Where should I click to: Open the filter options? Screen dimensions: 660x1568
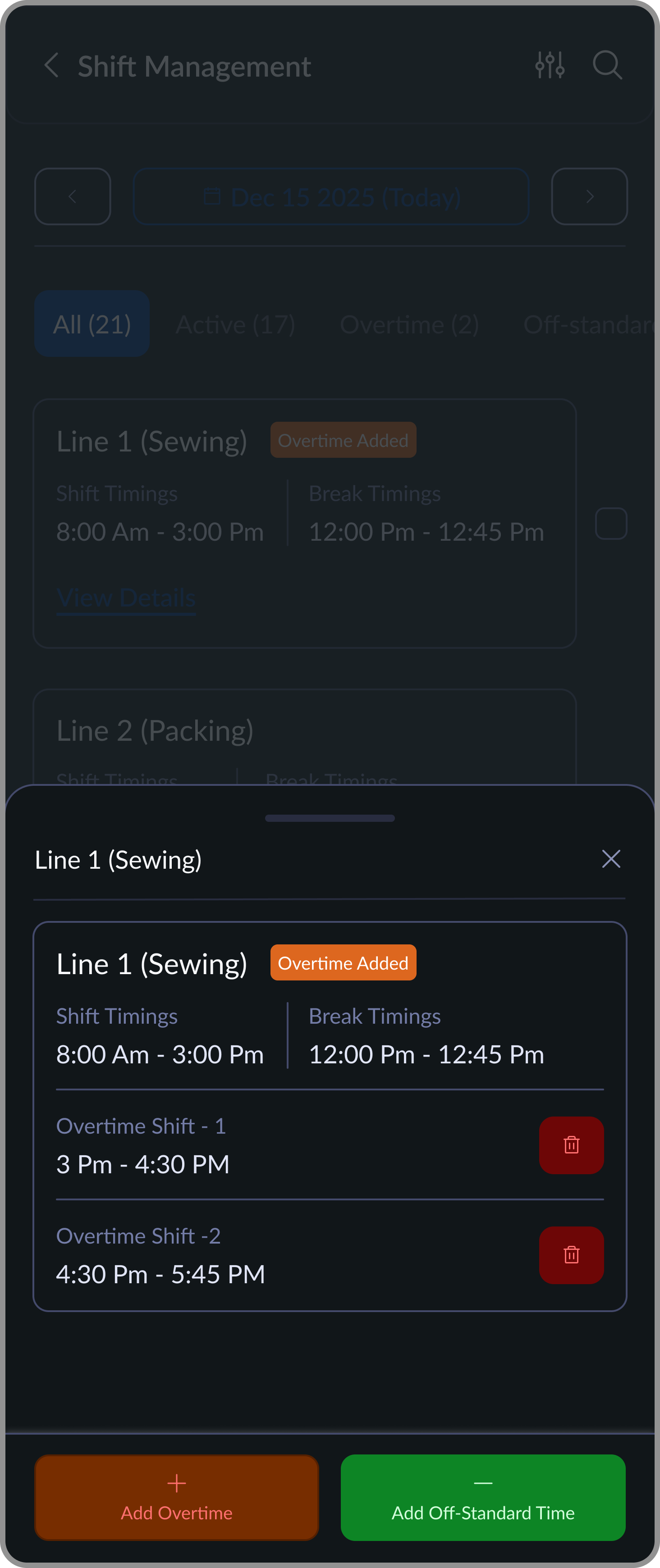(550, 65)
